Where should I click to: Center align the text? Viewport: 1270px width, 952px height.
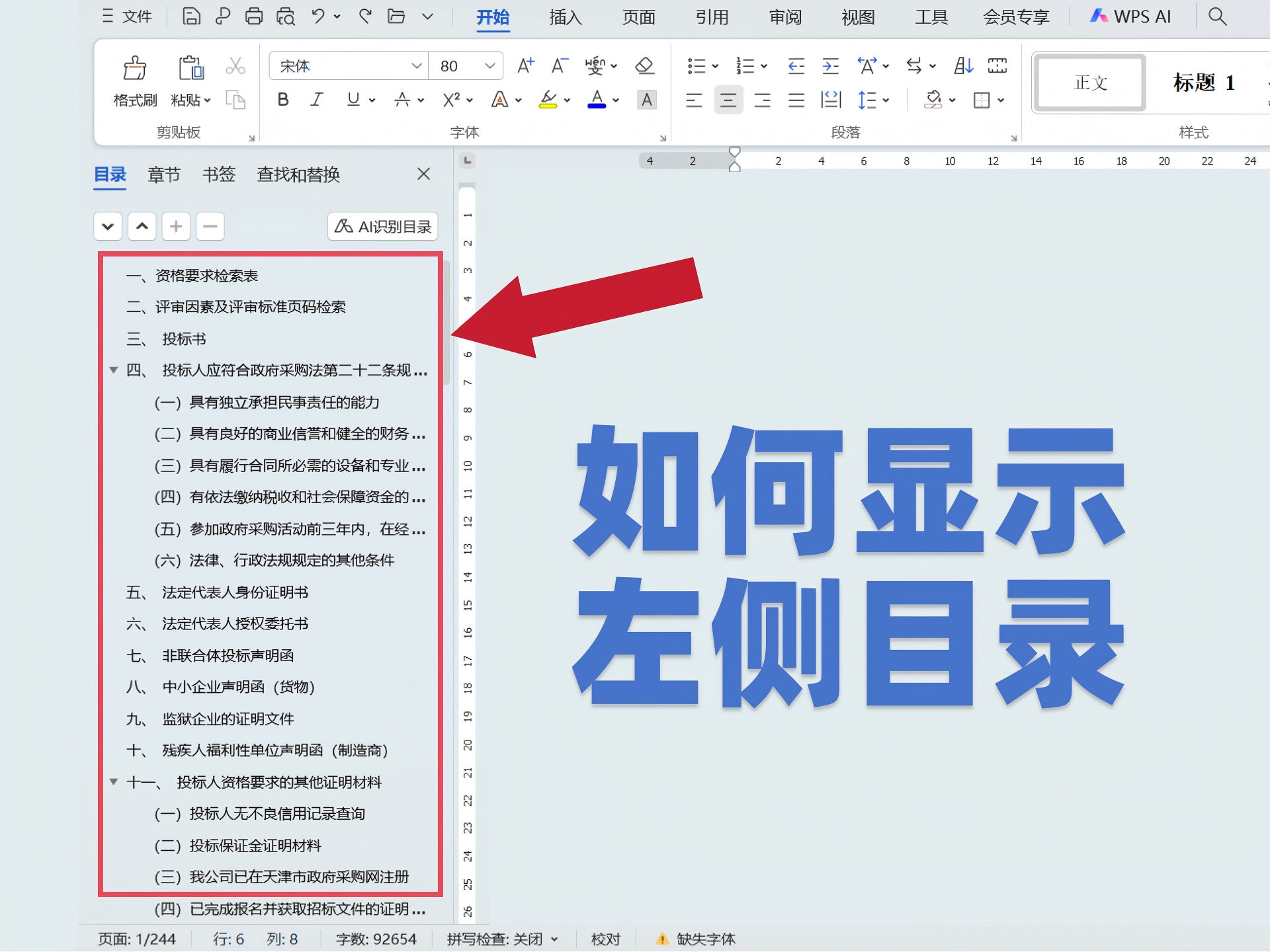[x=728, y=100]
